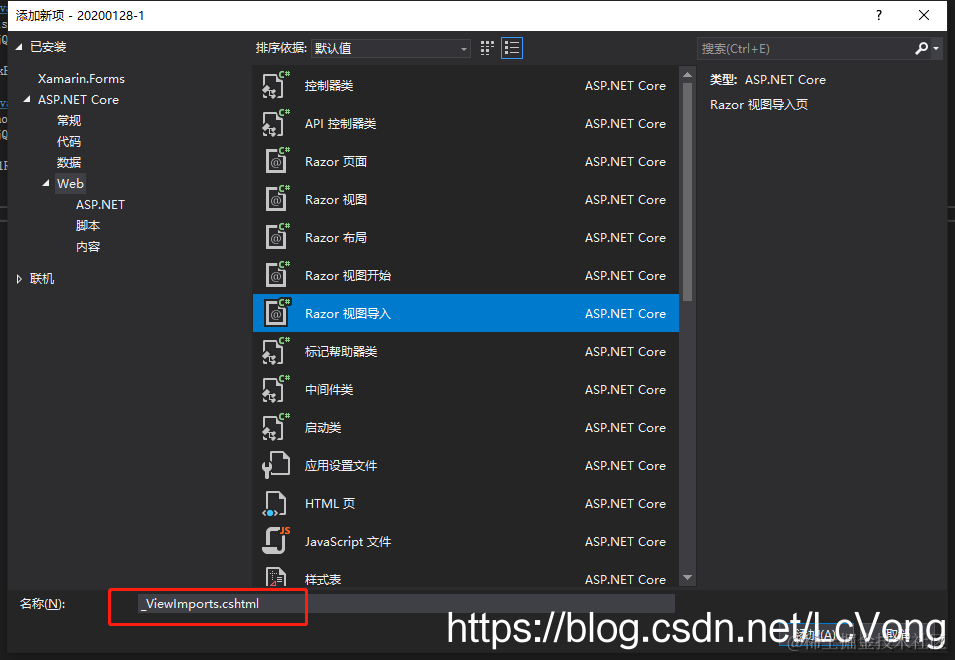Collapse the ASP.NET Core tree node
955x660 pixels.
(27, 99)
